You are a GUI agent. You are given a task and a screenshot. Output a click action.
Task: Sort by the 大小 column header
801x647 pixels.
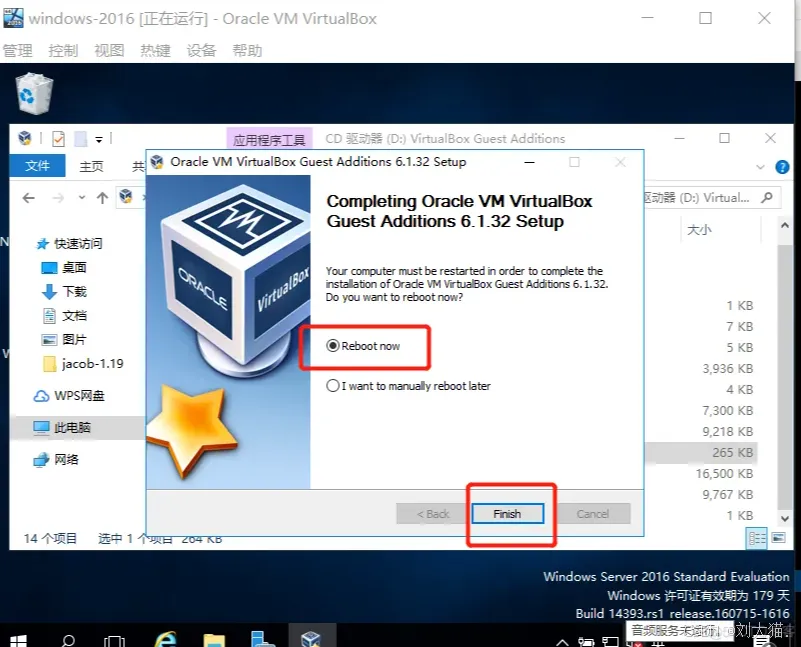click(699, 230)
